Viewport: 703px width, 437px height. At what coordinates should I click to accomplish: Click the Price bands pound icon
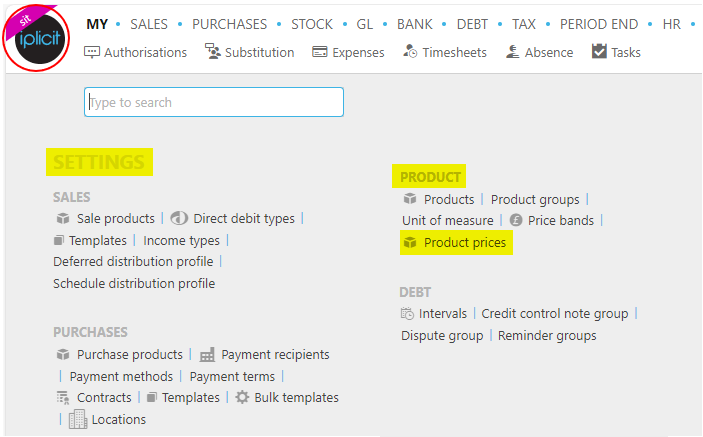click(516, 220)
